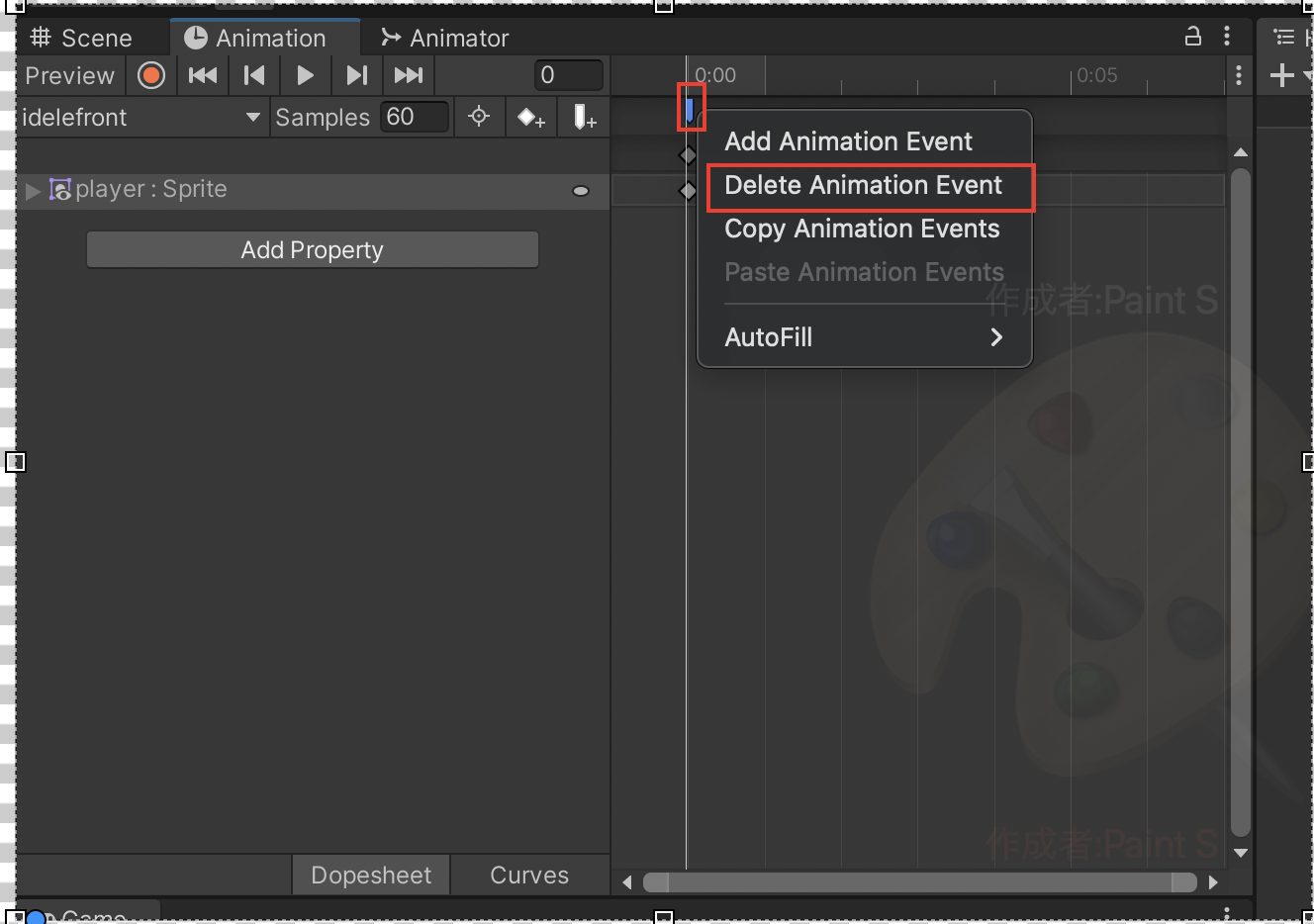Select the player : Sprite property row
1314x924 pixels.
click(x=313, y=190)
